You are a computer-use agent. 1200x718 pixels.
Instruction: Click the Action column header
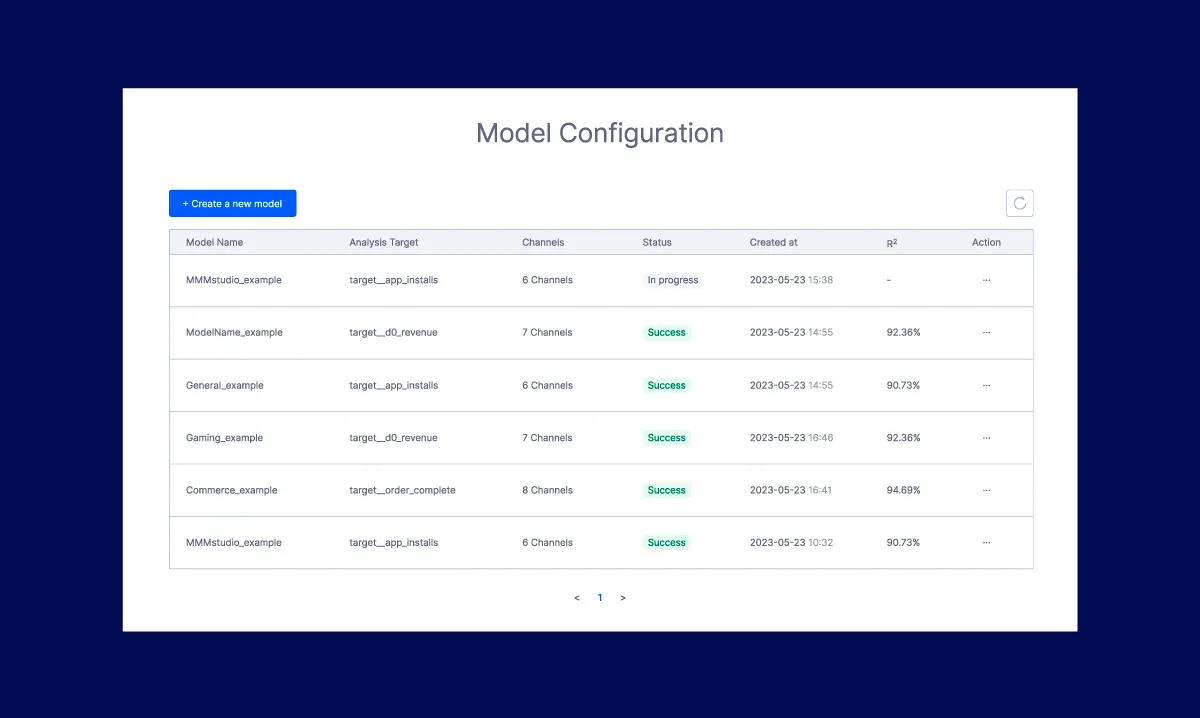[986, 242]
